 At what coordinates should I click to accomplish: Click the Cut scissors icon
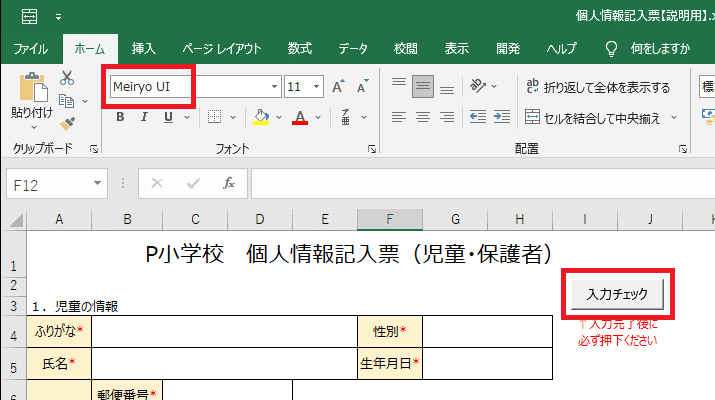[x=67, y=78]
